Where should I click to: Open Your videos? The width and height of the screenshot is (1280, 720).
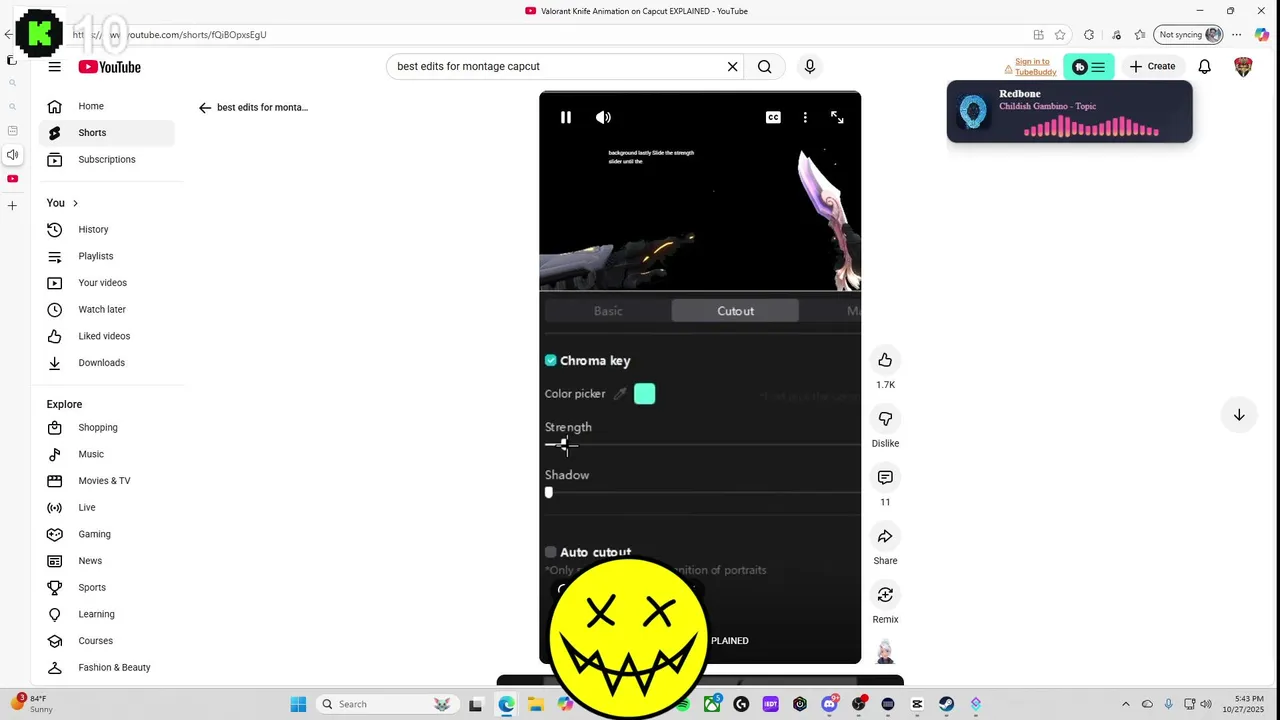(107, 283)
